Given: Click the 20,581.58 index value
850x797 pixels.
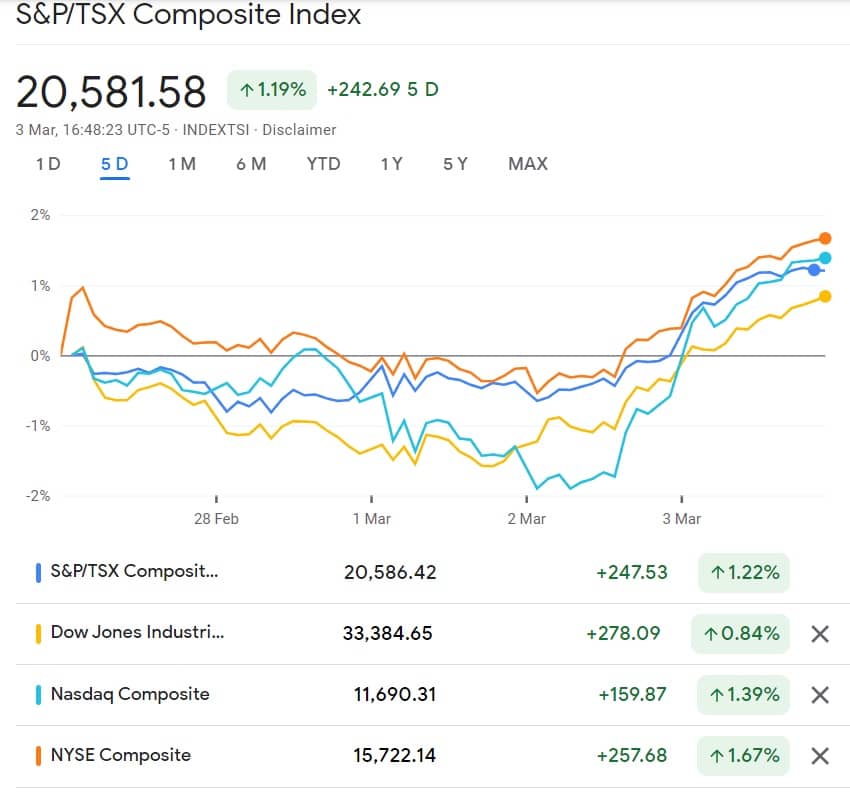Looking at the screenshot, I should point(111,92).
